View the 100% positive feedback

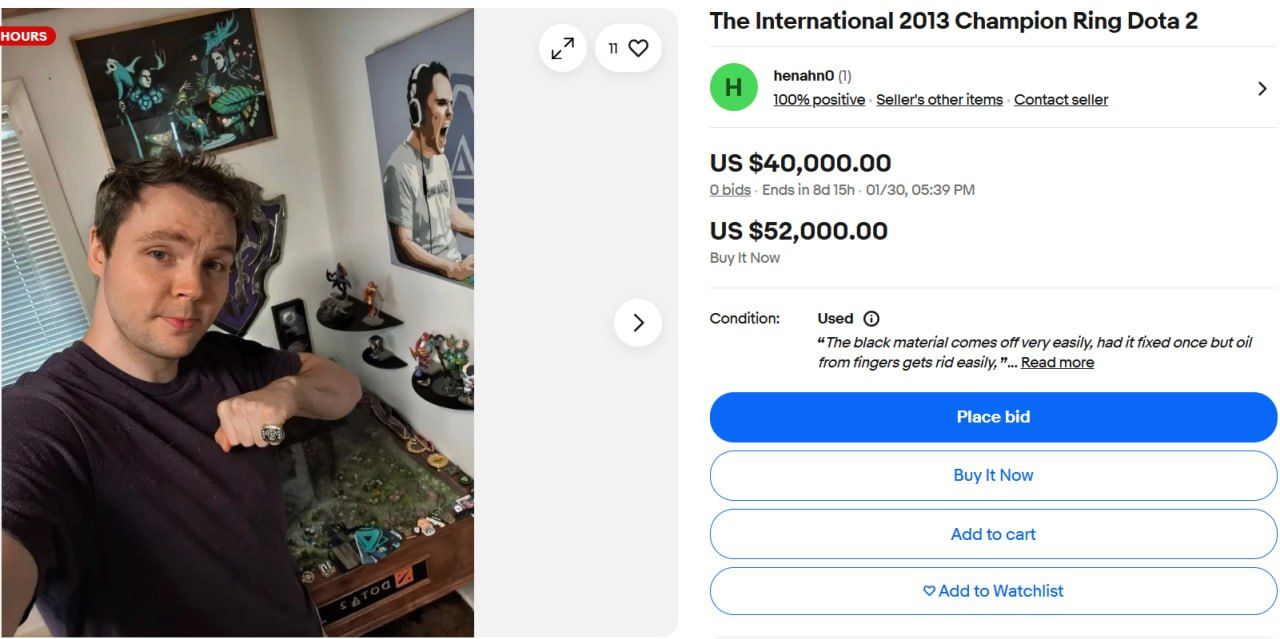(x=818, y=99)
